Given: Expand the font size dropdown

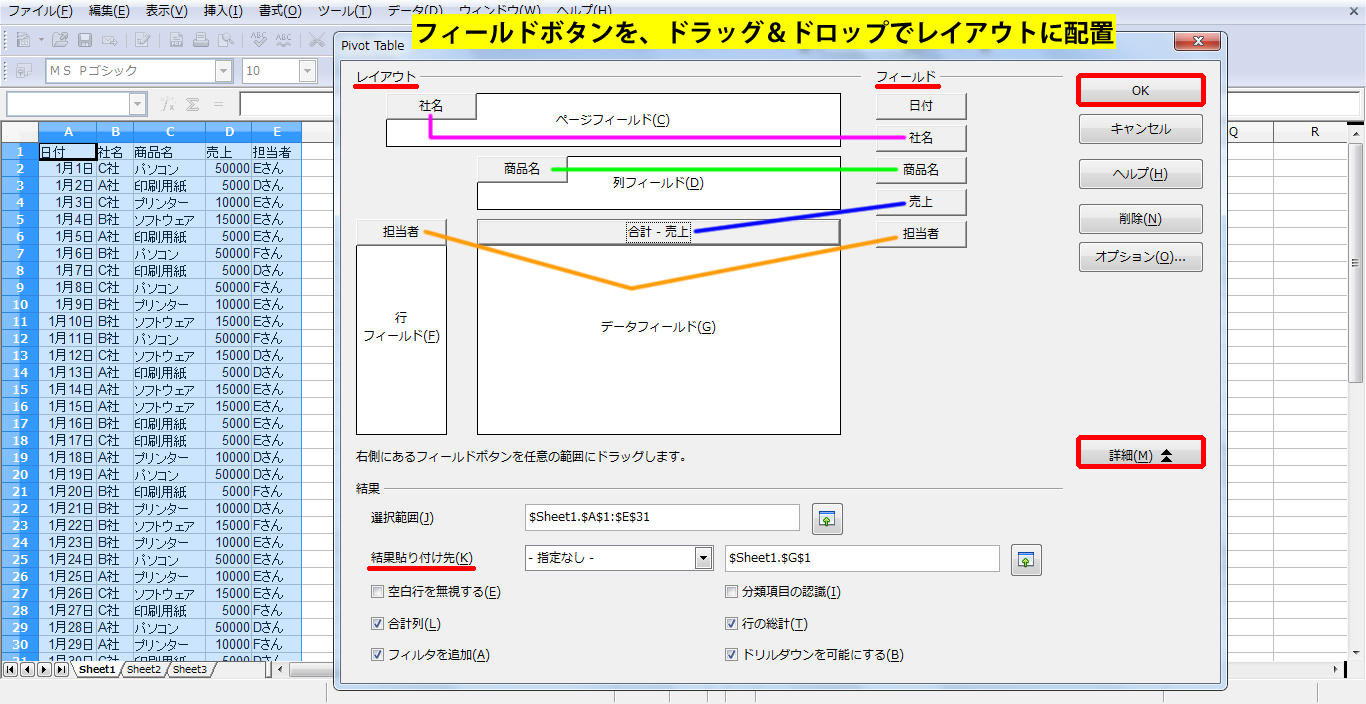Looking at the screenshot, I should pyautogui.click(x=307, y=71).
